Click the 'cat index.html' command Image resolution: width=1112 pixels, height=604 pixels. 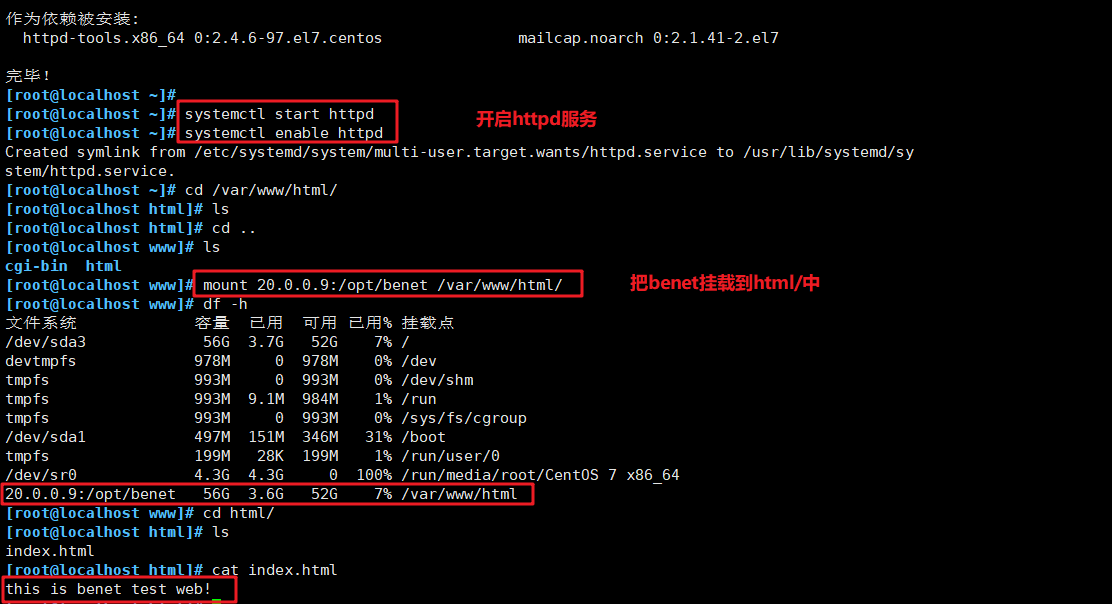coord(274,570)
